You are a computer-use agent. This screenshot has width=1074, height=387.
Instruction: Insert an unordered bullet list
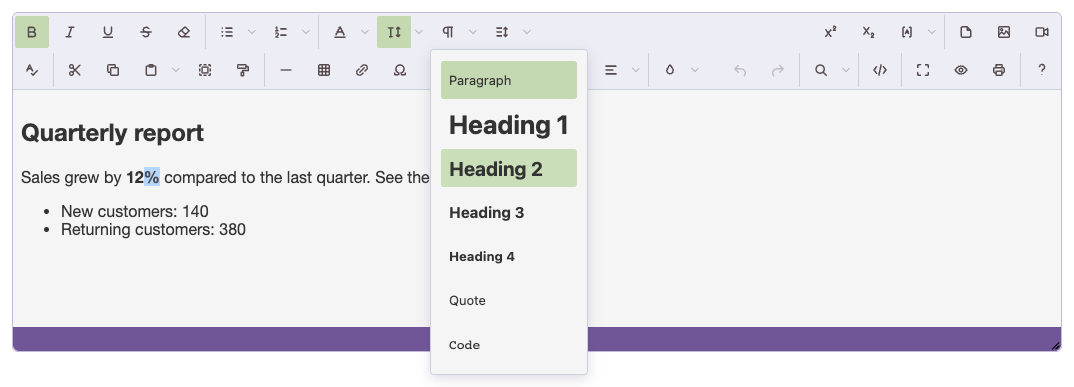tap(227, 32)
